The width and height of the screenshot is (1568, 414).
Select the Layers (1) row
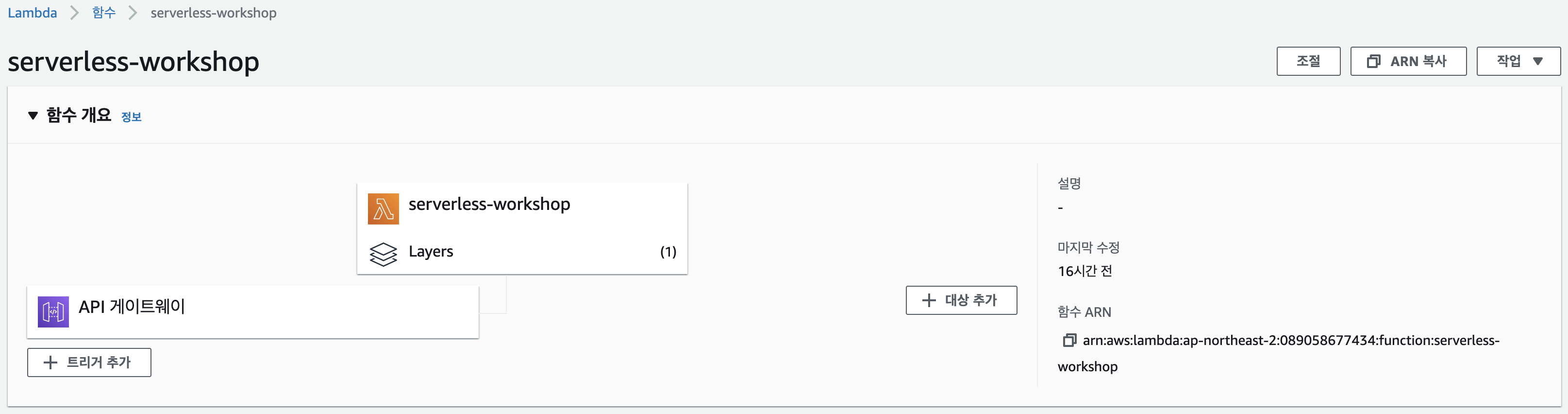pos(522,252)
